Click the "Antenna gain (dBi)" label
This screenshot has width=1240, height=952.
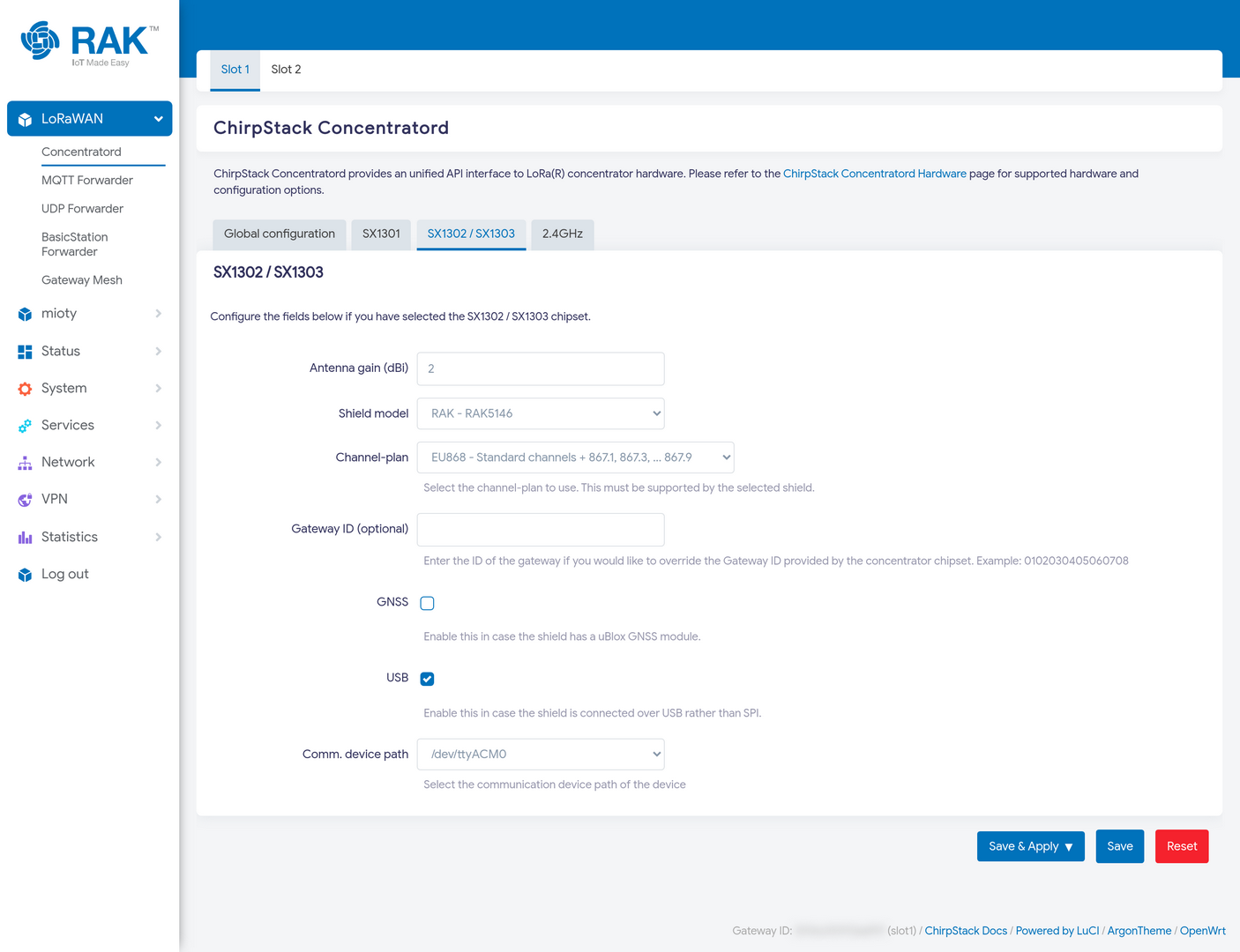click(x=359, y=368)
